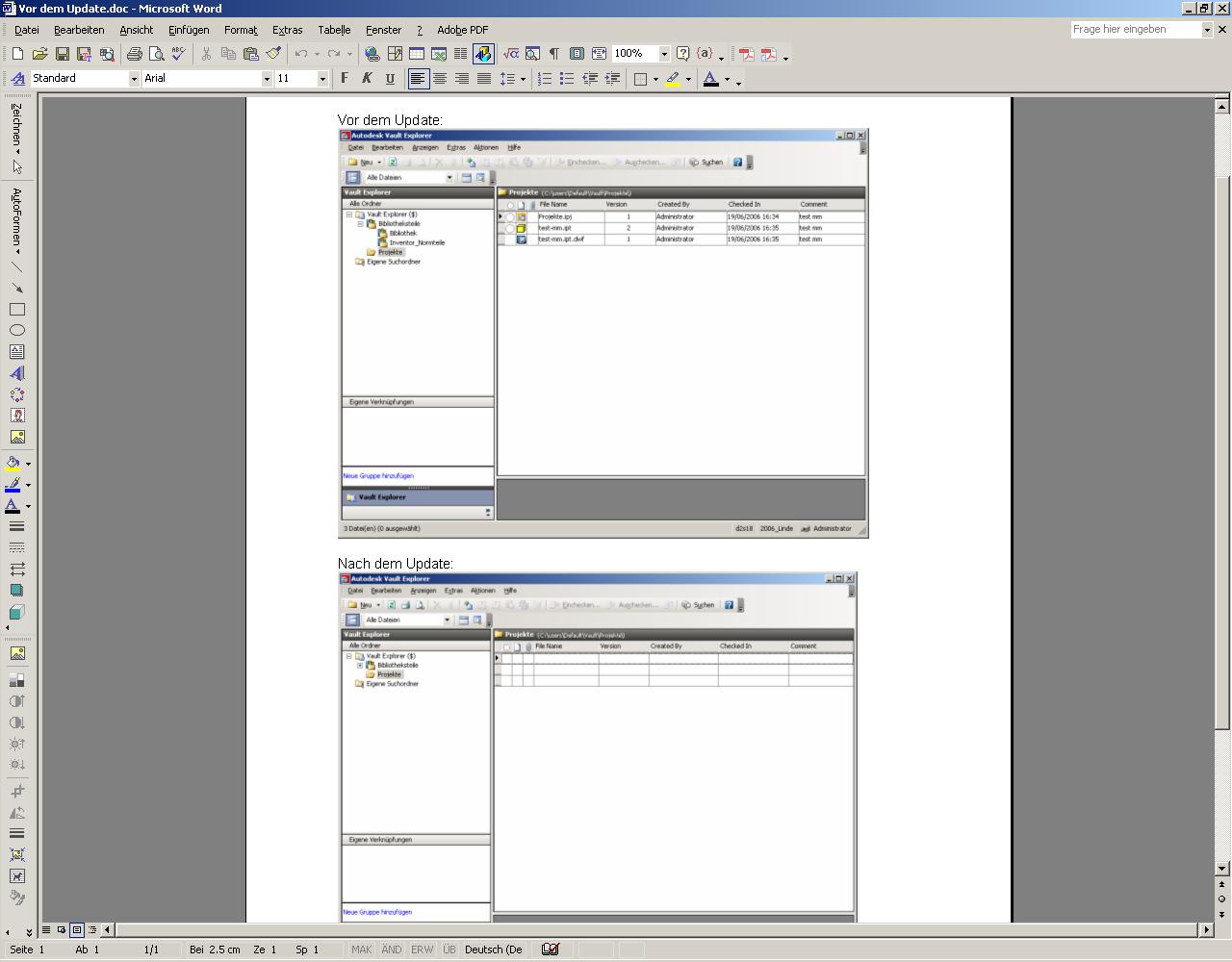Open Word Help question mark icon
This screenshot has width=1232, height=962.
tap(682, 54)
